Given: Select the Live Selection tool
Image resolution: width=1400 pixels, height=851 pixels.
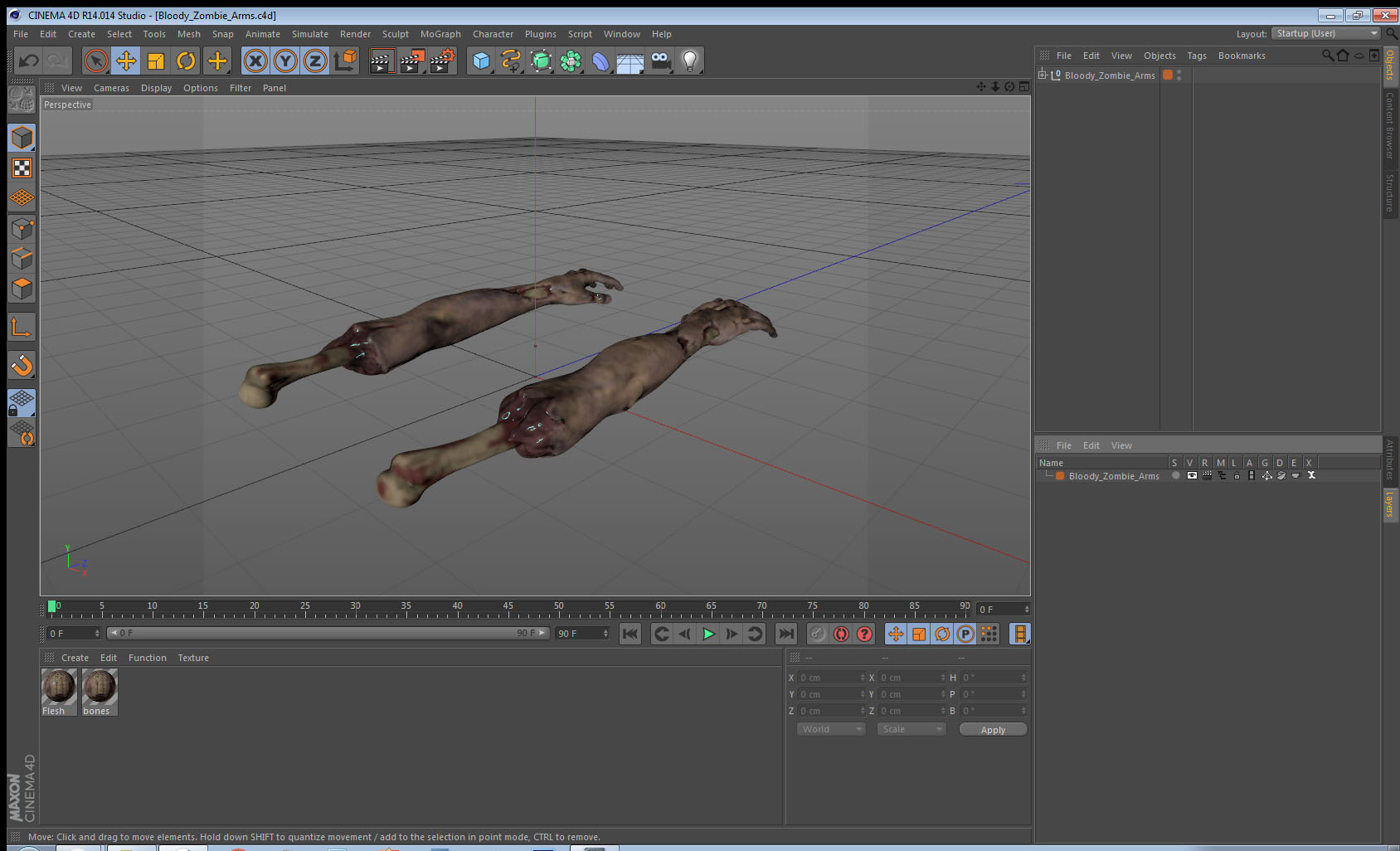Looking at the screenshot, I should click(x=96, y=61).
